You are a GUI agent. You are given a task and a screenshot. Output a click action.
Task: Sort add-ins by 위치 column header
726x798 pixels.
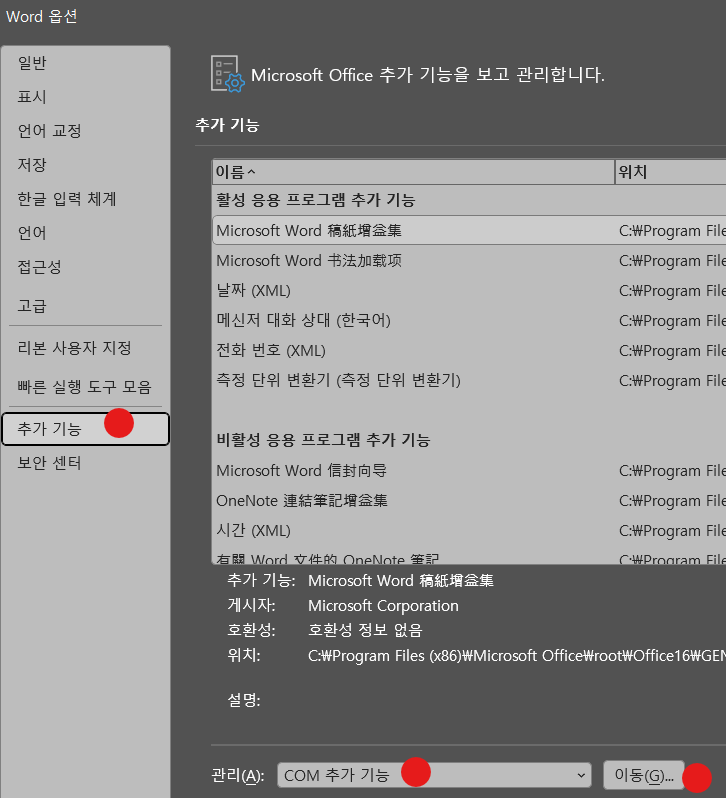coord(671,172)
